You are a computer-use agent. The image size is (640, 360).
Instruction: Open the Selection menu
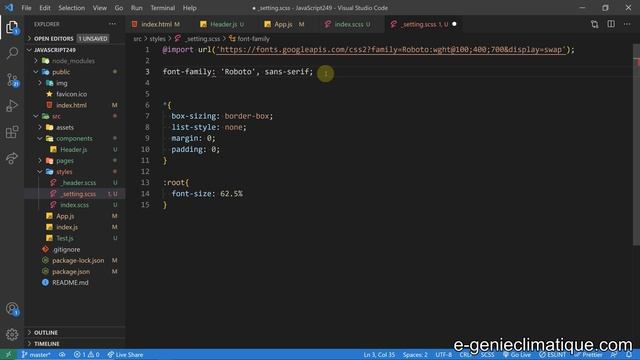coord(71,8)
